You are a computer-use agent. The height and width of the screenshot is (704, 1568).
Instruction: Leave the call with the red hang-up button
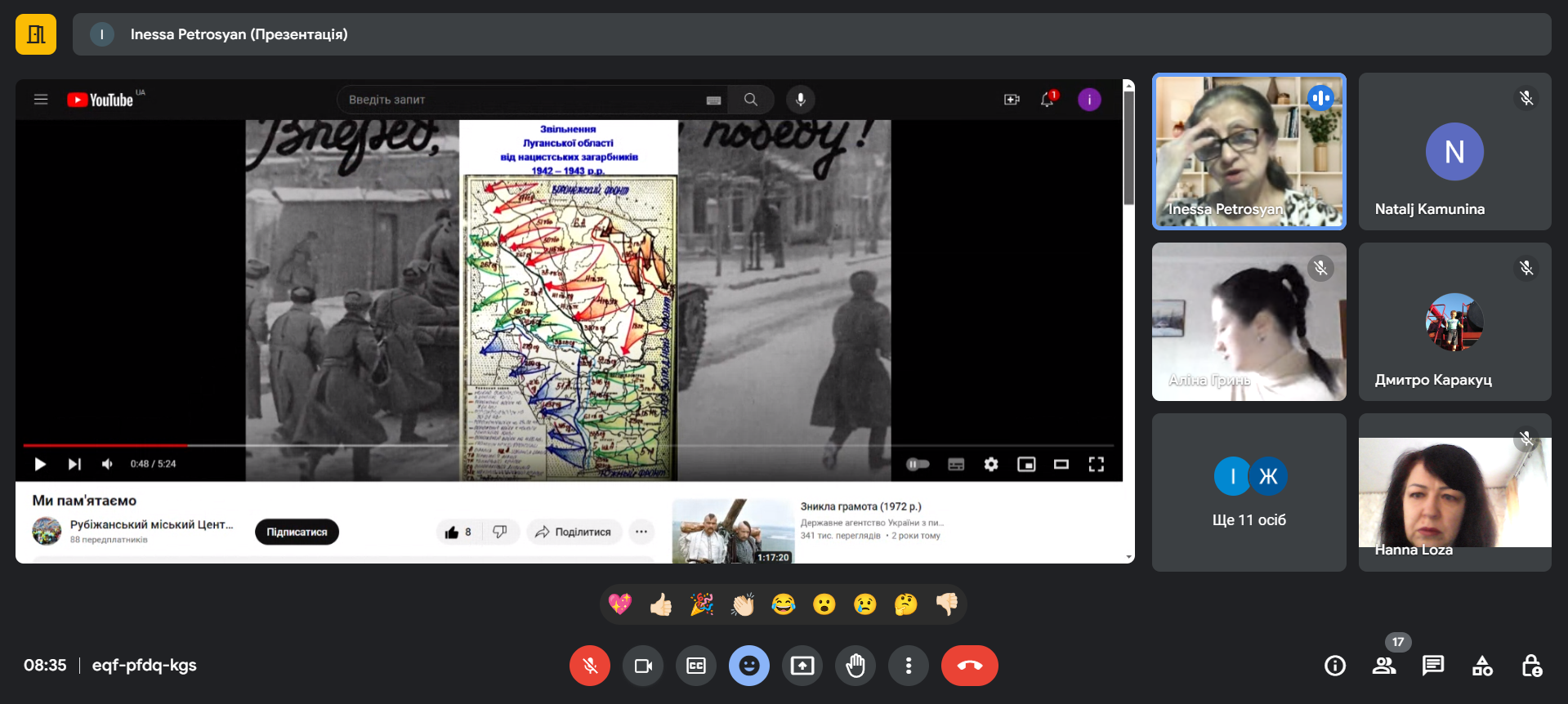[x=969, y=666]
